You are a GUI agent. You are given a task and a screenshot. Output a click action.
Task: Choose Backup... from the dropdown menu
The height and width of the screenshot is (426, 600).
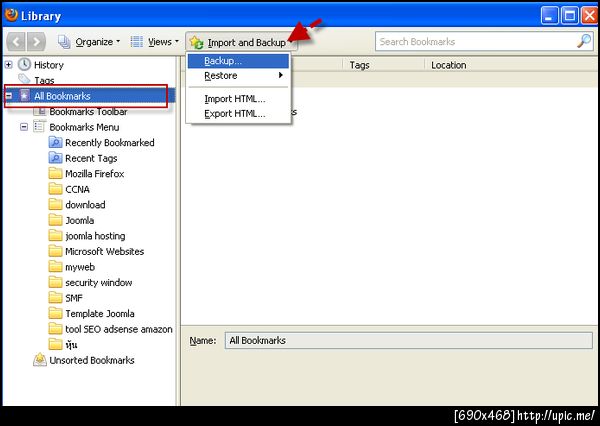(238, 61)
